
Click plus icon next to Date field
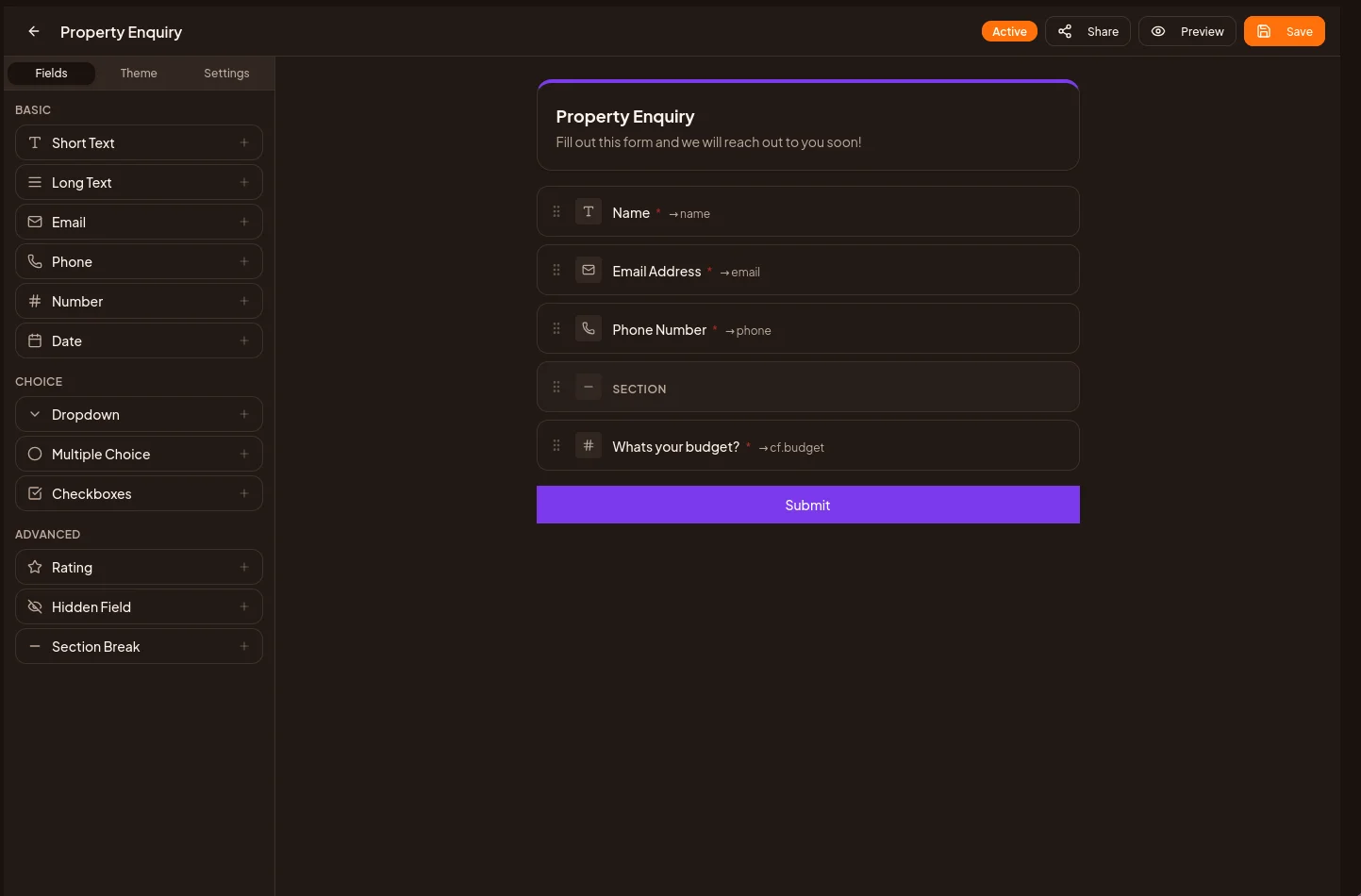pos(244,340)
